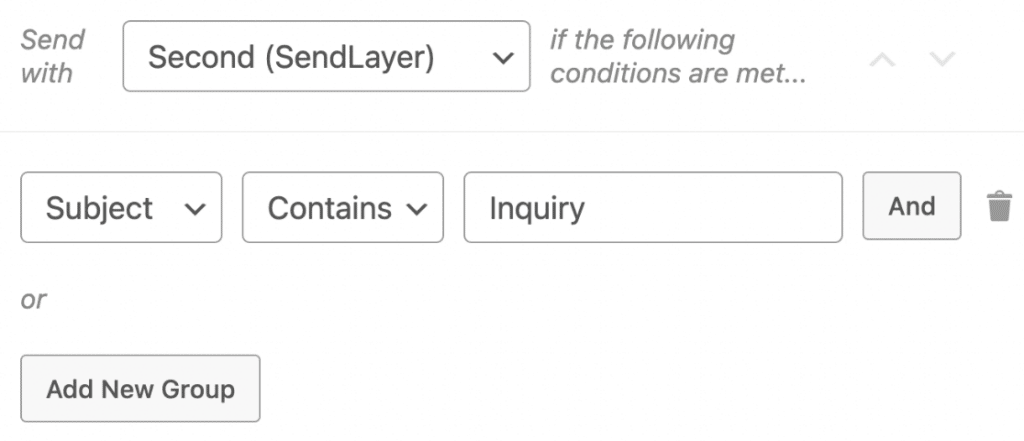This screenshot has height=441, width=1024.
Task: Click the "conditions are met..." text line
Action: 678,74
